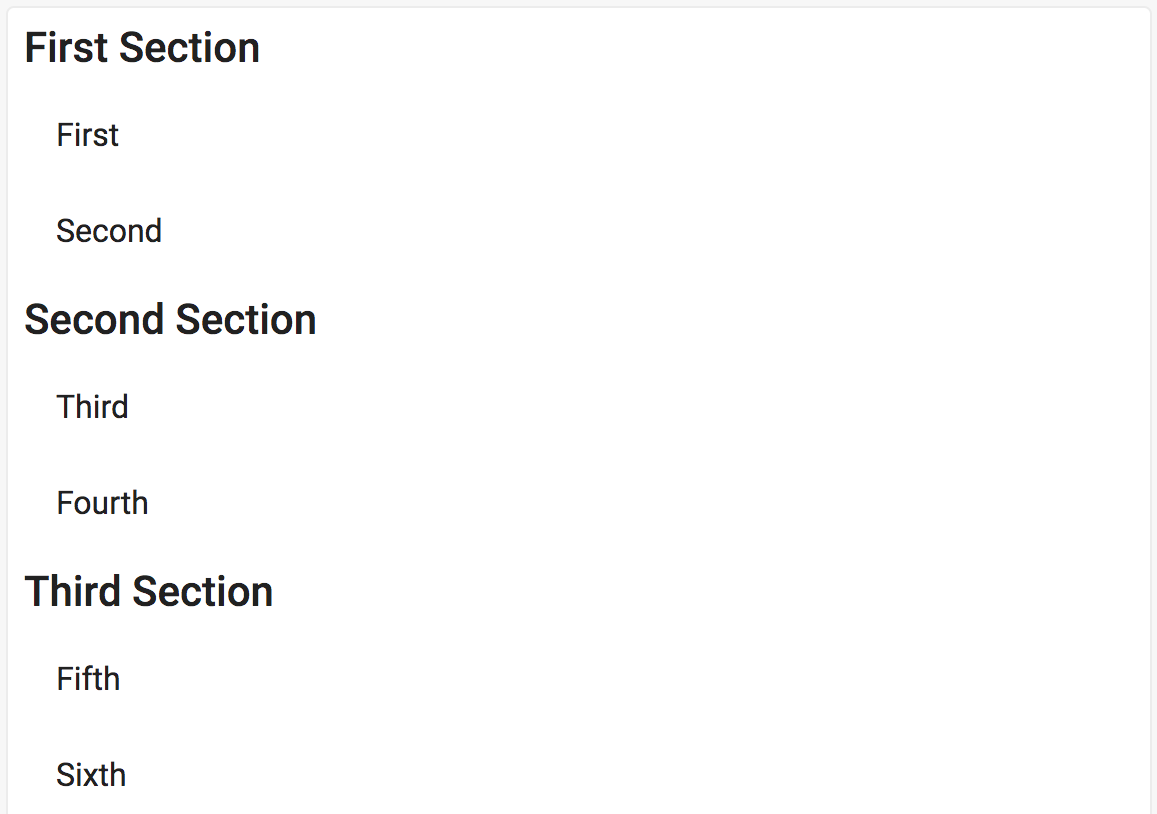The image size is (1157, 814).
Task: Open the item named Fourth
Action: [x=102, y=503]
